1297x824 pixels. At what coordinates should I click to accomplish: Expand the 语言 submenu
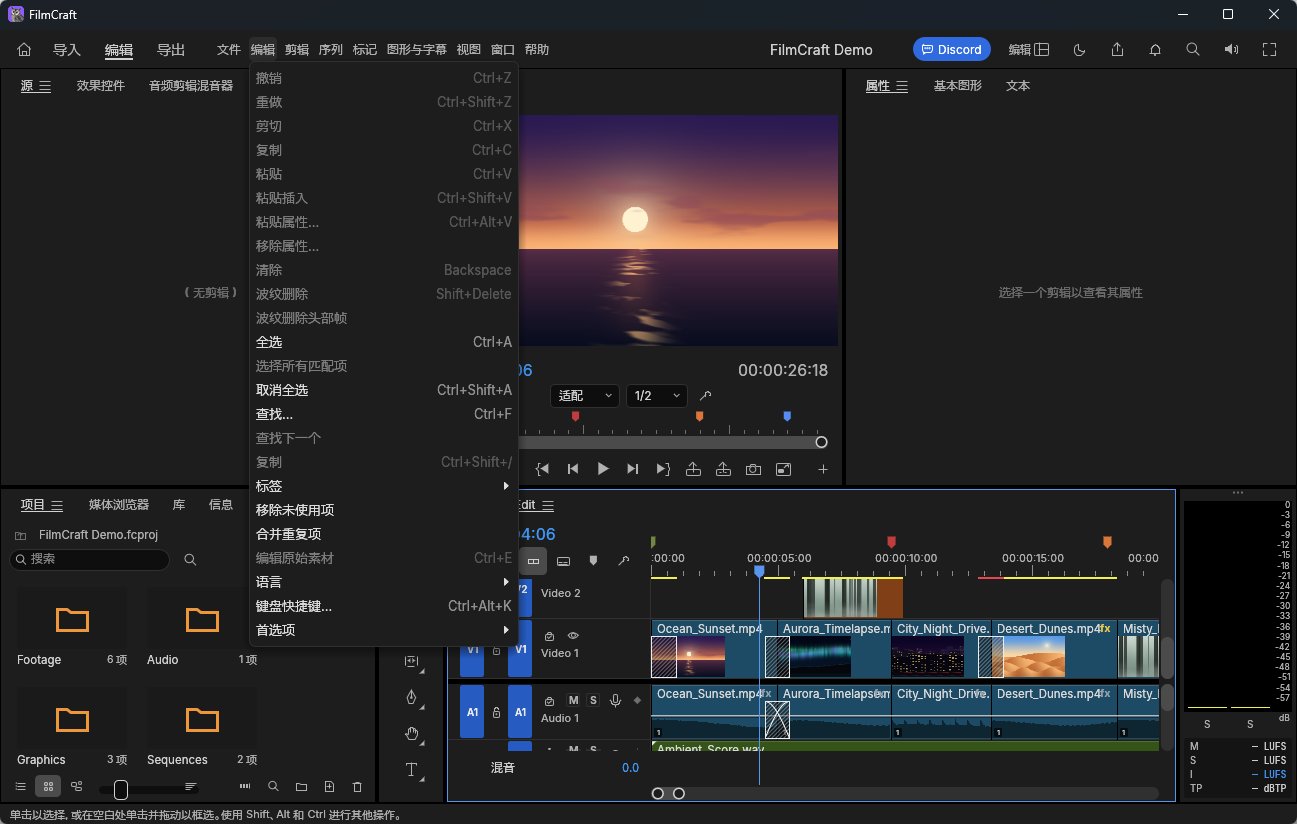pyautogui.click(x=384, y=582)
